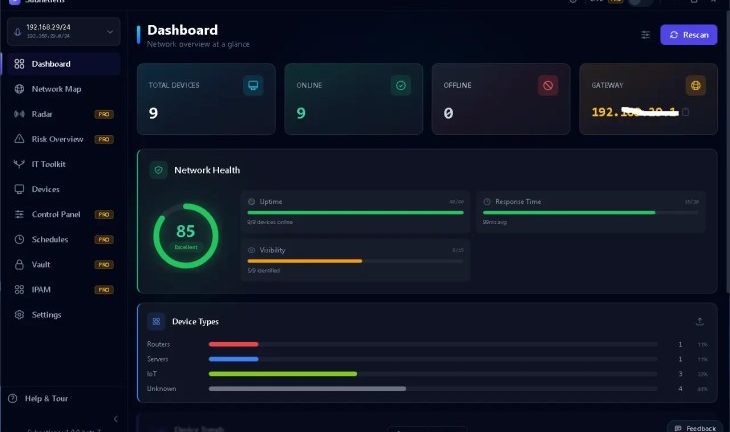Viewport: 730px width, 432px height.
Task: Click the red Routers bar
Action: tap(233, 344)
